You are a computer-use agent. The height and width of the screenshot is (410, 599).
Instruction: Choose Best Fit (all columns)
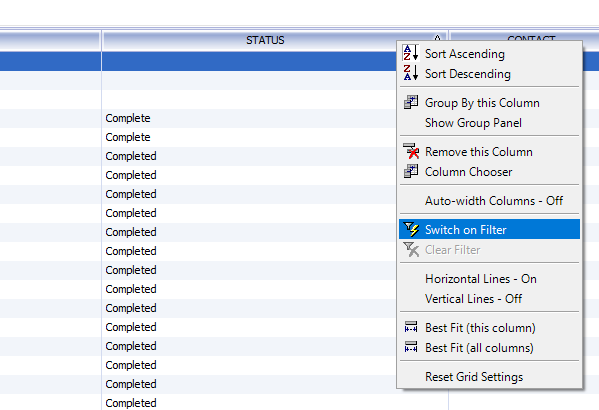click(489, 348)
